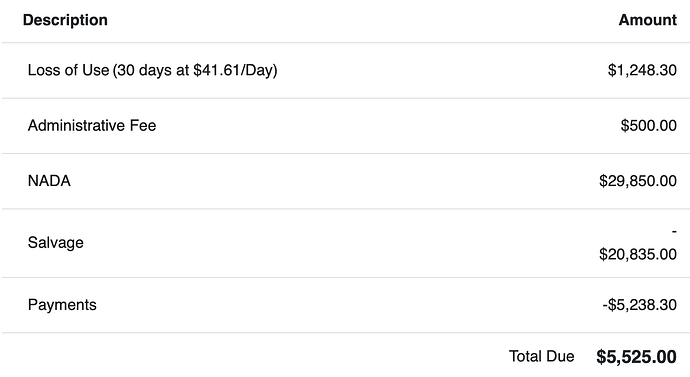Click the minus sign above the salvage amount
Image resolution: width=690 pixels, height=377 pixels.
[674, 231]
